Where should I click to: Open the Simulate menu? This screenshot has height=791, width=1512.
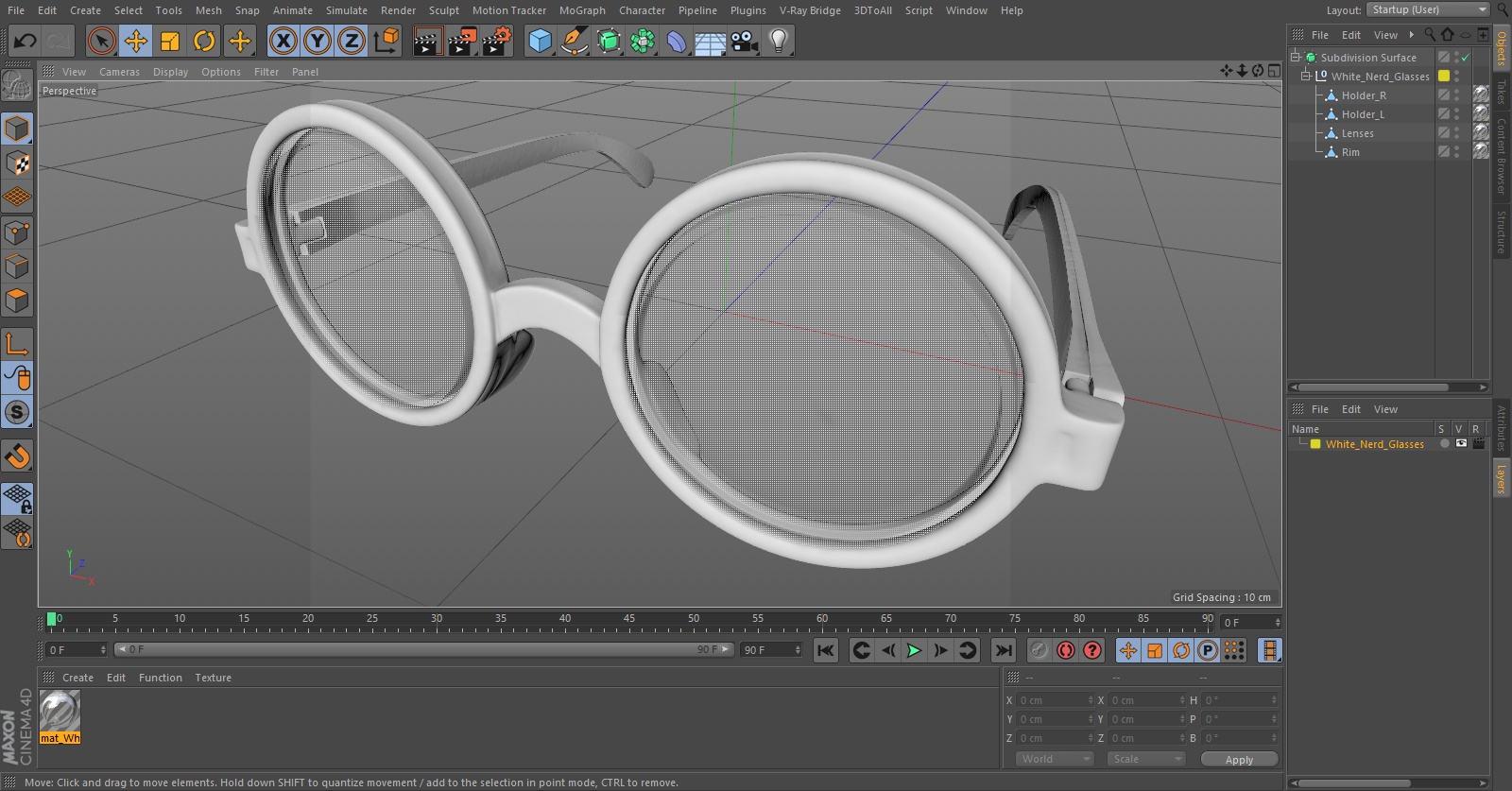click(x=347, y=10)
